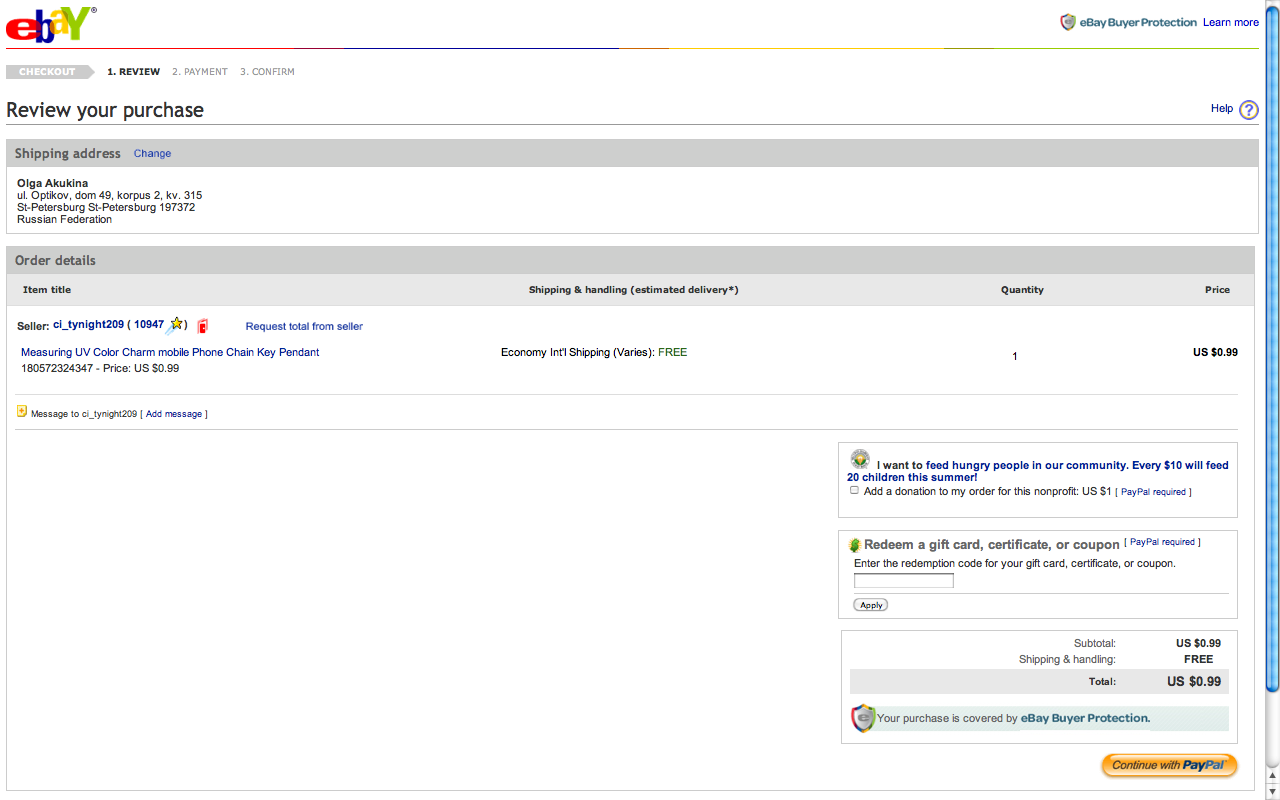Click the Help link
This screenshot has height=800, width=1280.
coord(1222,108)
